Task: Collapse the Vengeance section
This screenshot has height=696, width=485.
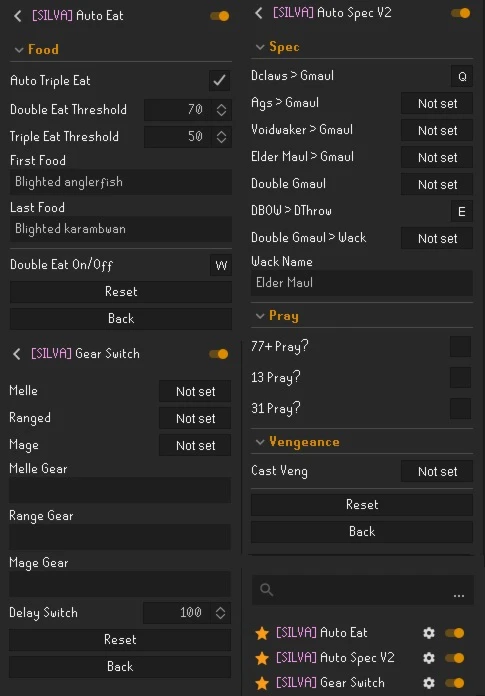Action: (260, 442)
